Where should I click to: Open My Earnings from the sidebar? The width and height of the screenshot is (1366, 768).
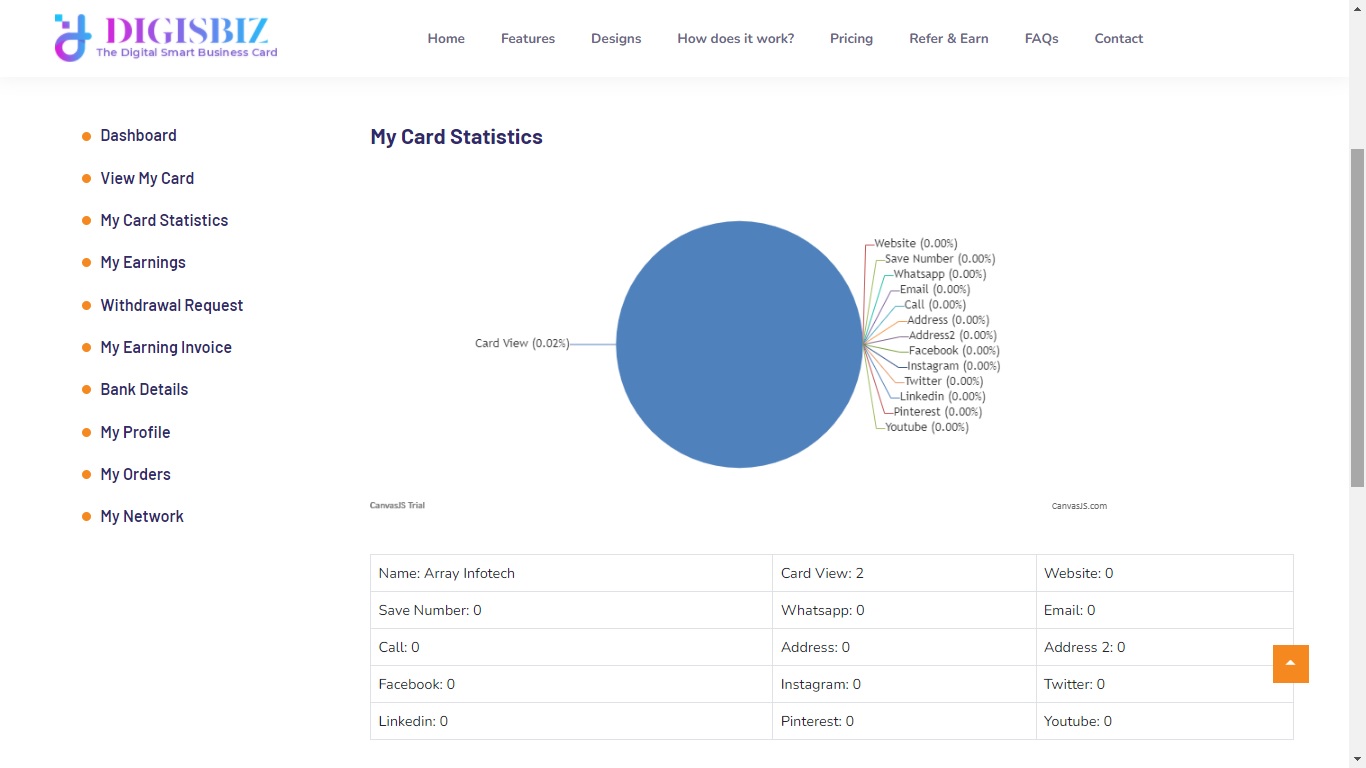click(x=143, y=262)
